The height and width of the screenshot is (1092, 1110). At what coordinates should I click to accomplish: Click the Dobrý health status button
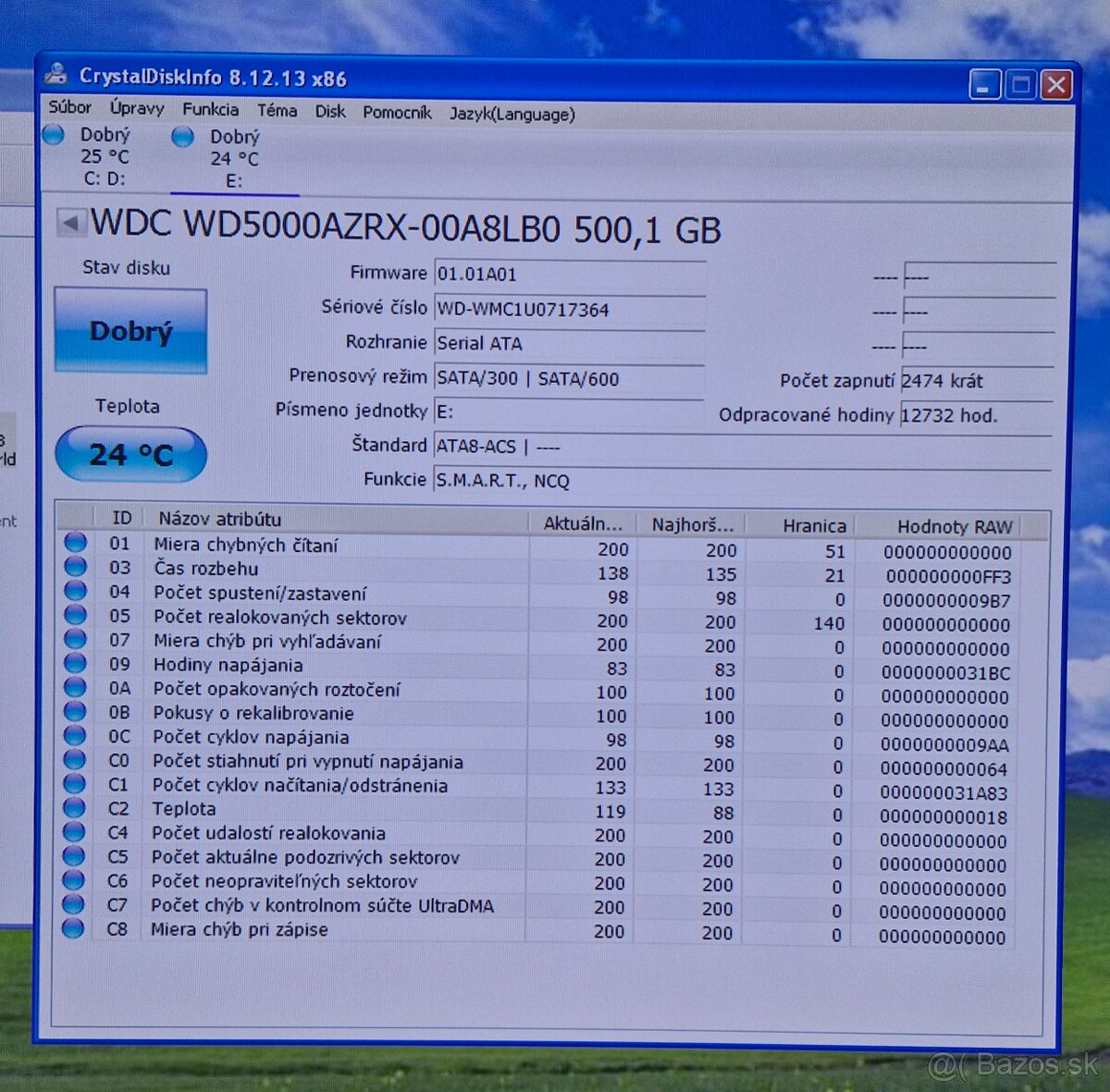tap(130, 331)
